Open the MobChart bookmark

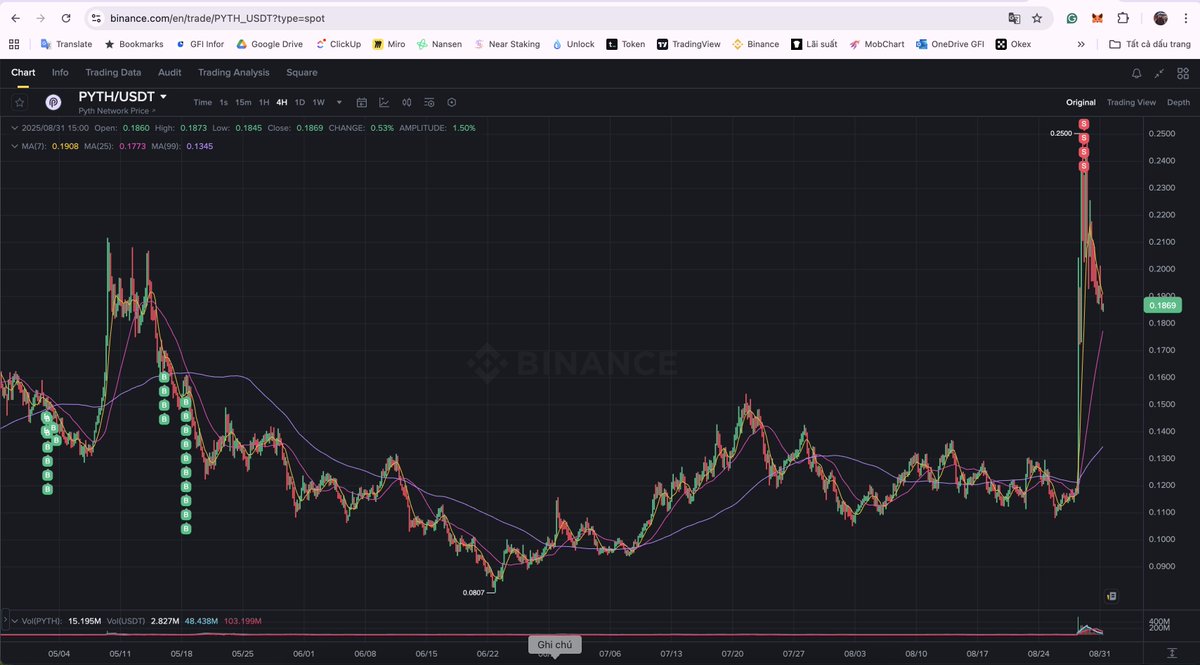(877, 44)
